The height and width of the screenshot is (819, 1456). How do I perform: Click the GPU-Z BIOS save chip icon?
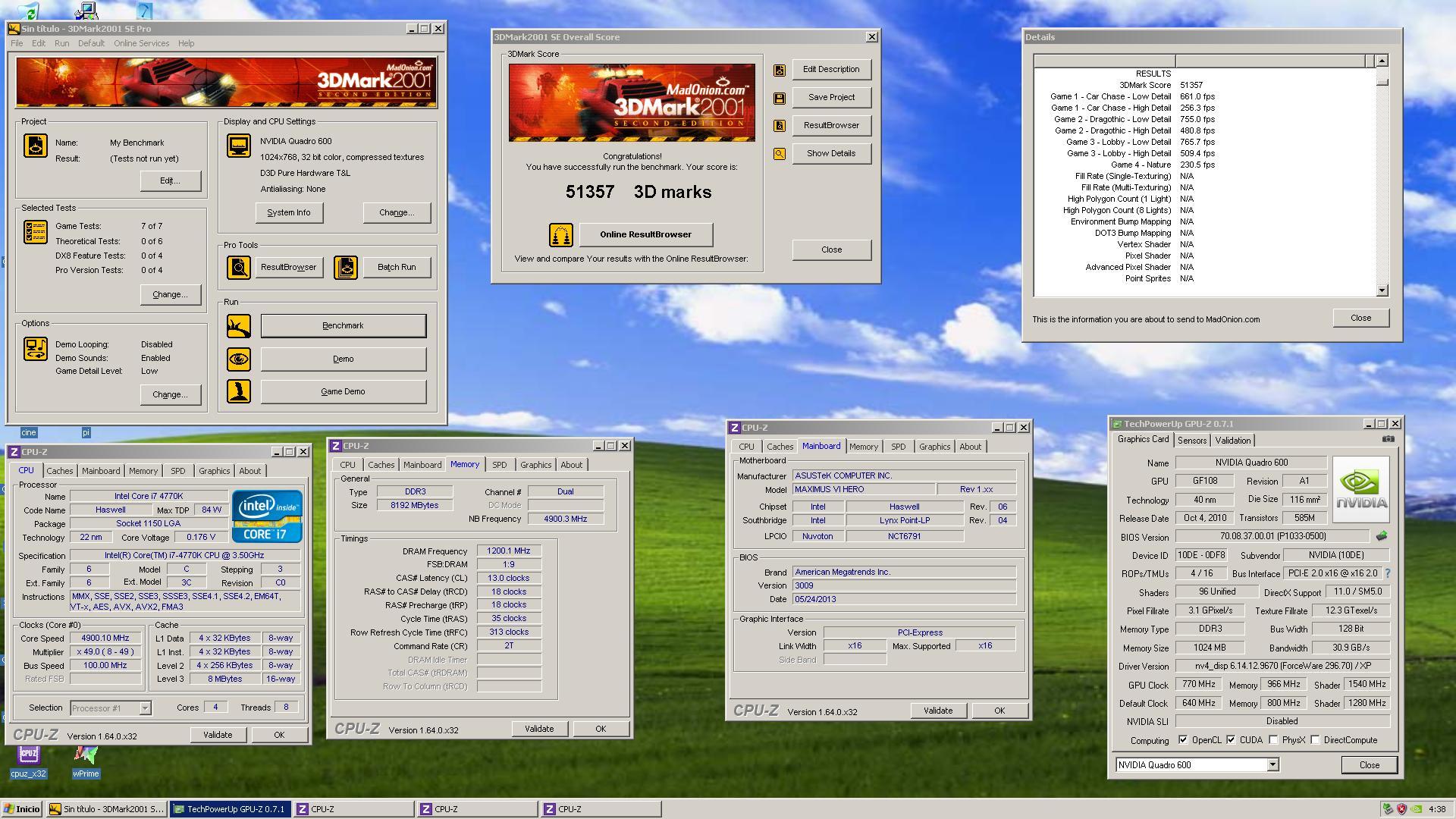1382,536
